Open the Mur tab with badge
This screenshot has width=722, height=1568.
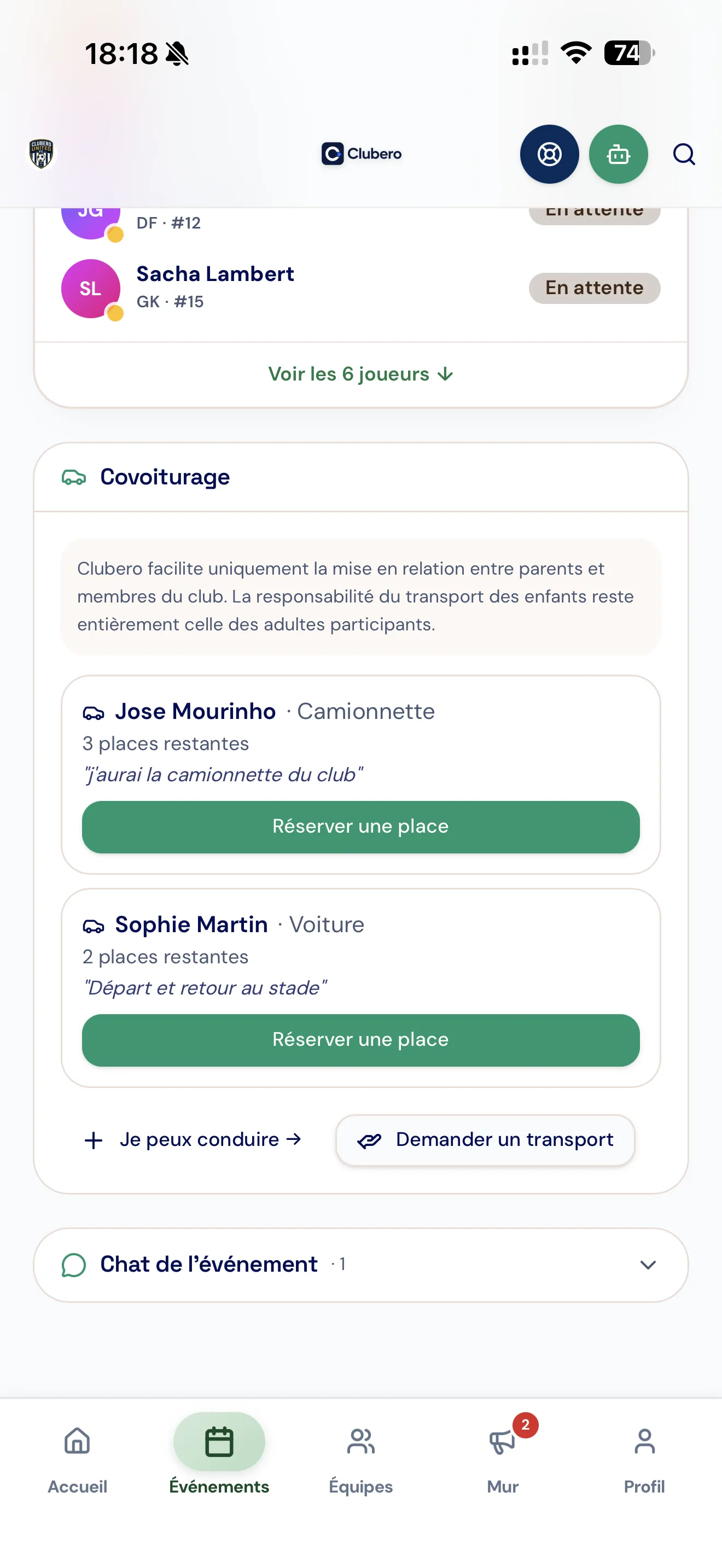(x=503, y=1460)
